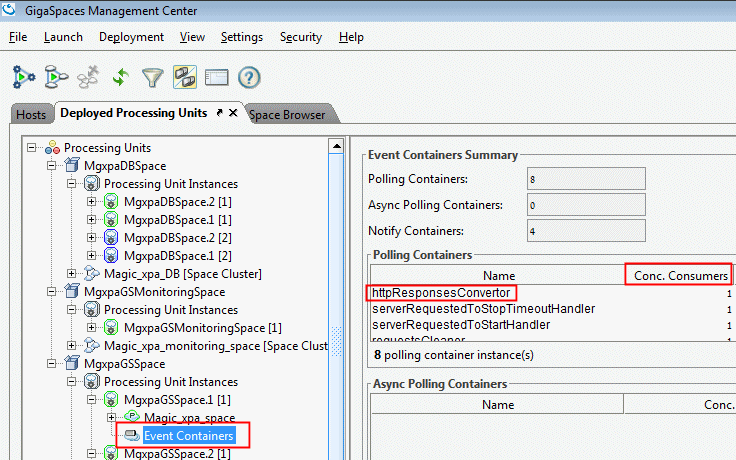Image resolution: width=736 pixels, height=460 pixels.
Task: Click the Polling Containers count field
Action: (x=586, y=179)
